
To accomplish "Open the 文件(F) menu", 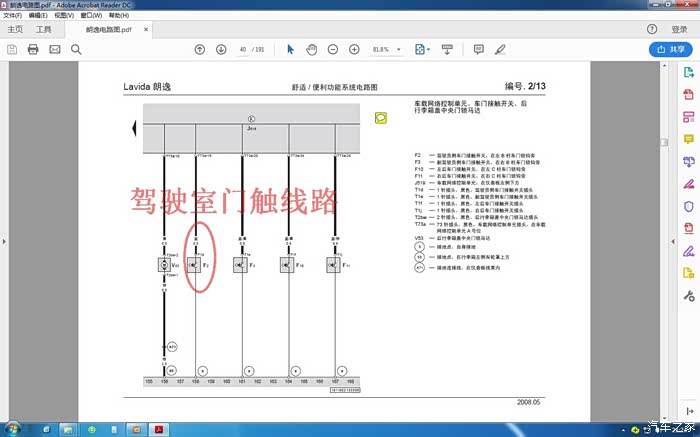I will [x=12, y=15].
